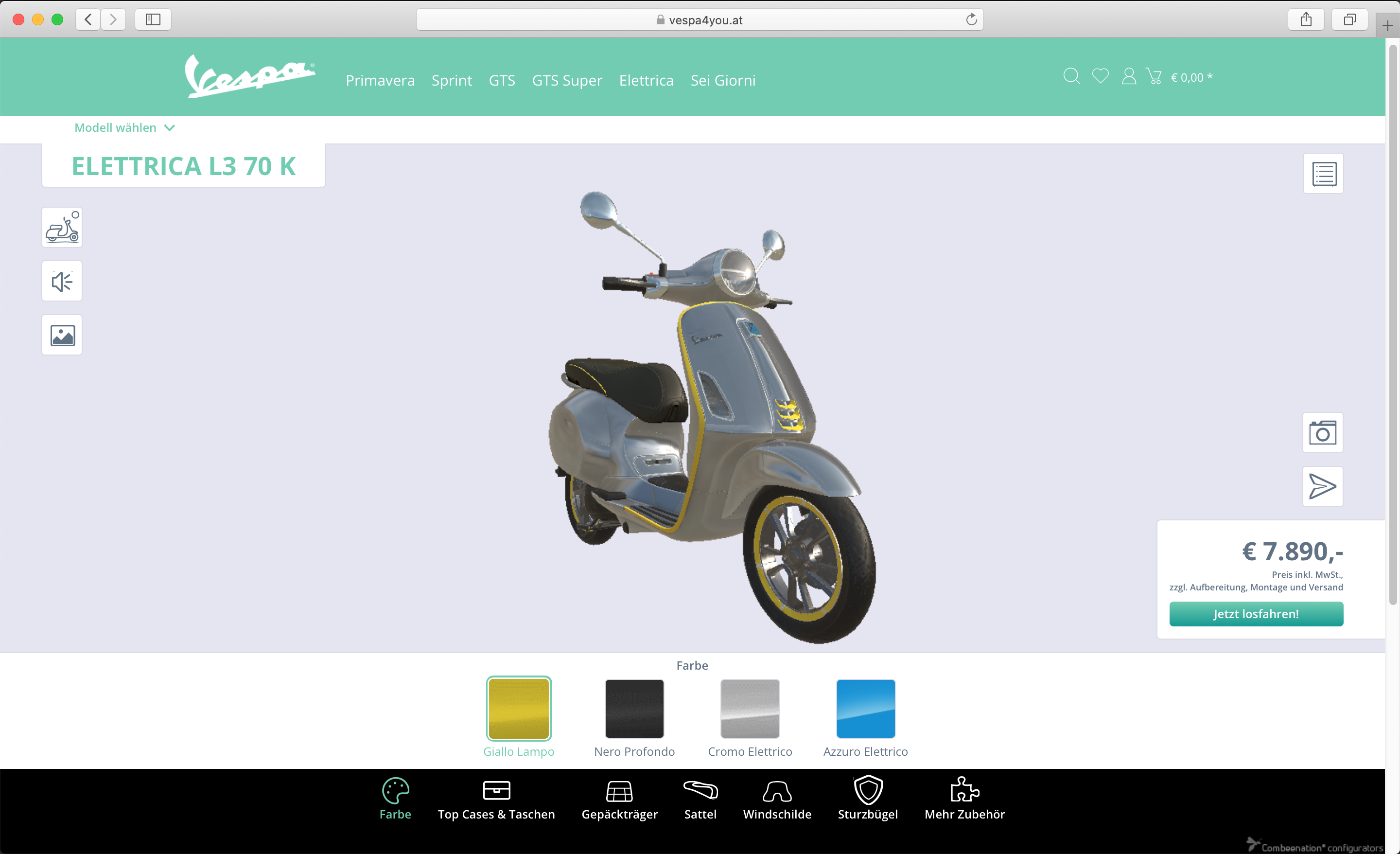Open the Sei Giorni menu
Image resolution: width=1400 pixels, height=854 pixels.
tap(723, 80)
